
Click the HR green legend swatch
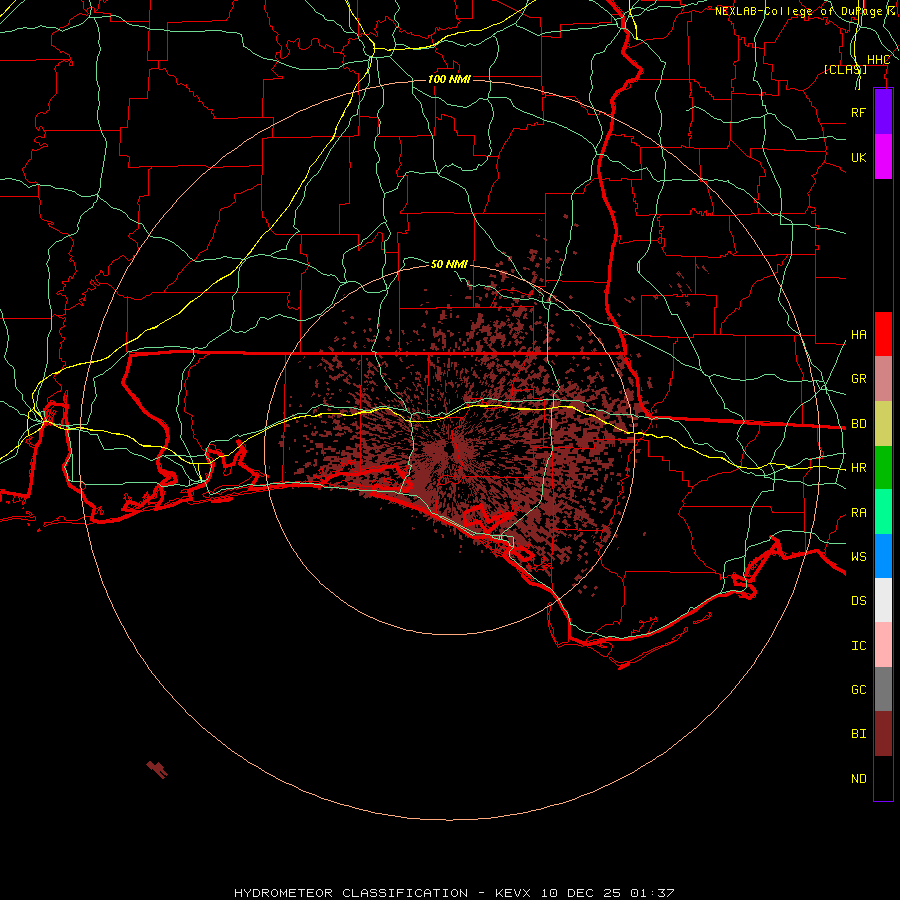883,467
